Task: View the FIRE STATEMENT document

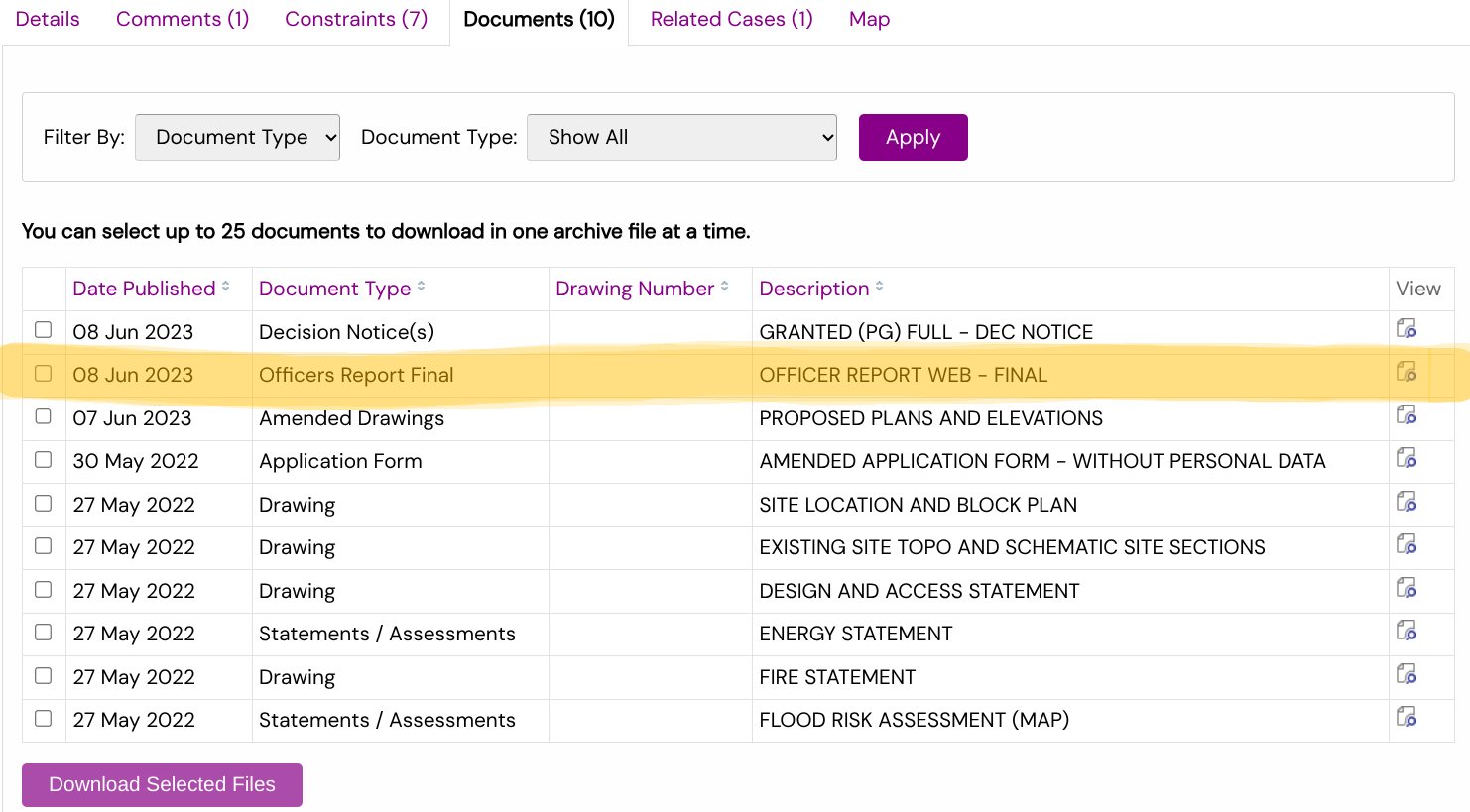Action: tap(1407, 674)
